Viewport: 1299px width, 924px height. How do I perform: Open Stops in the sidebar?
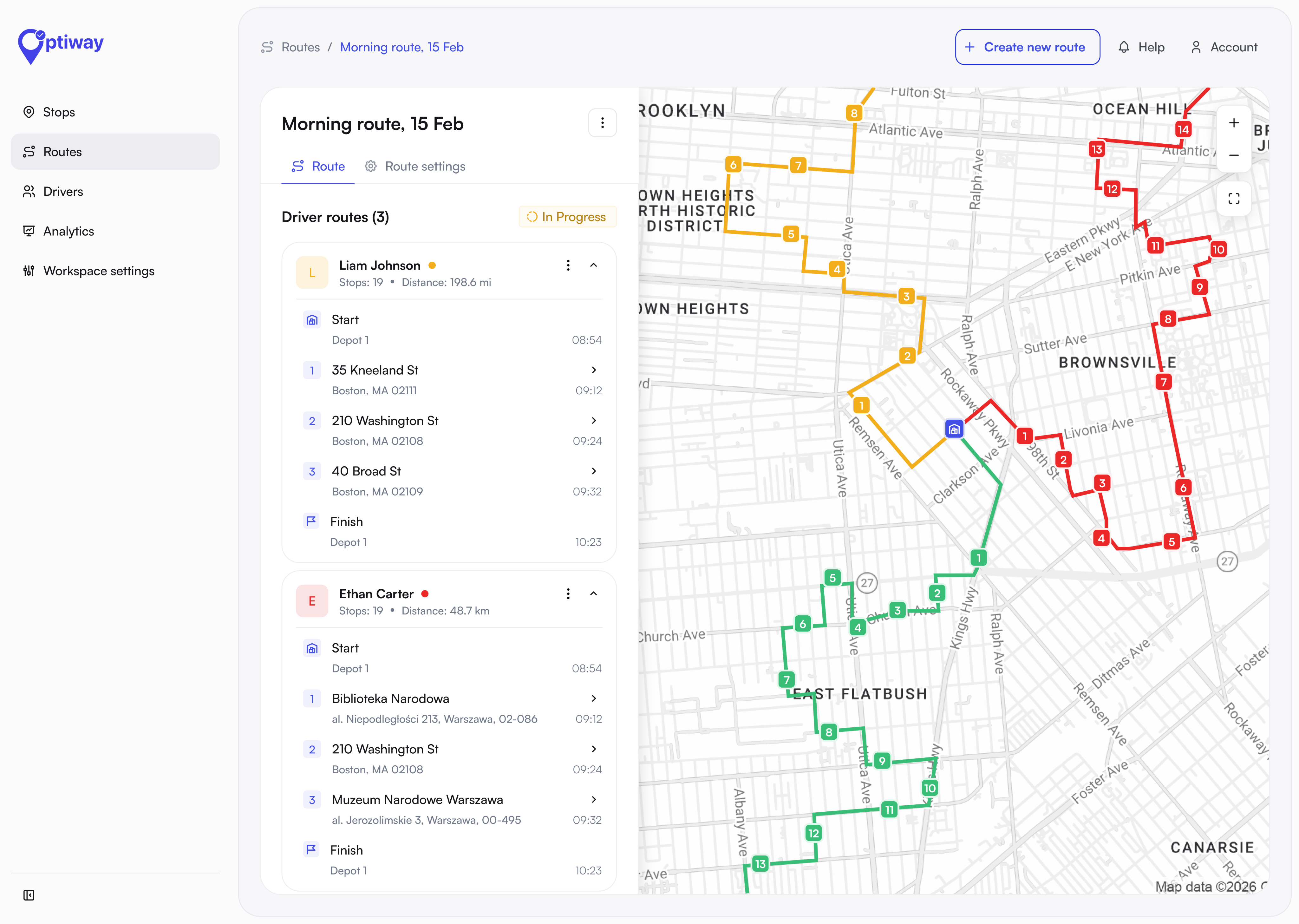115,112
